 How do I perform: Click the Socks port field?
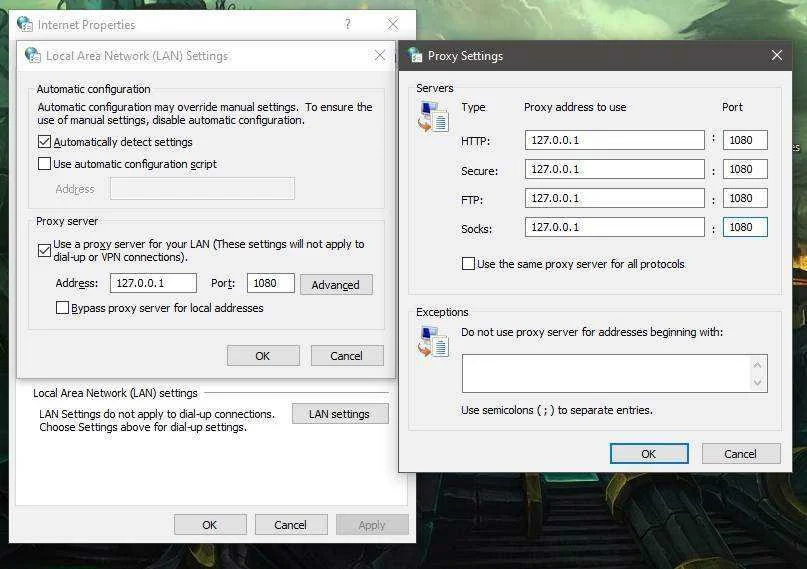tap(745, 227)
